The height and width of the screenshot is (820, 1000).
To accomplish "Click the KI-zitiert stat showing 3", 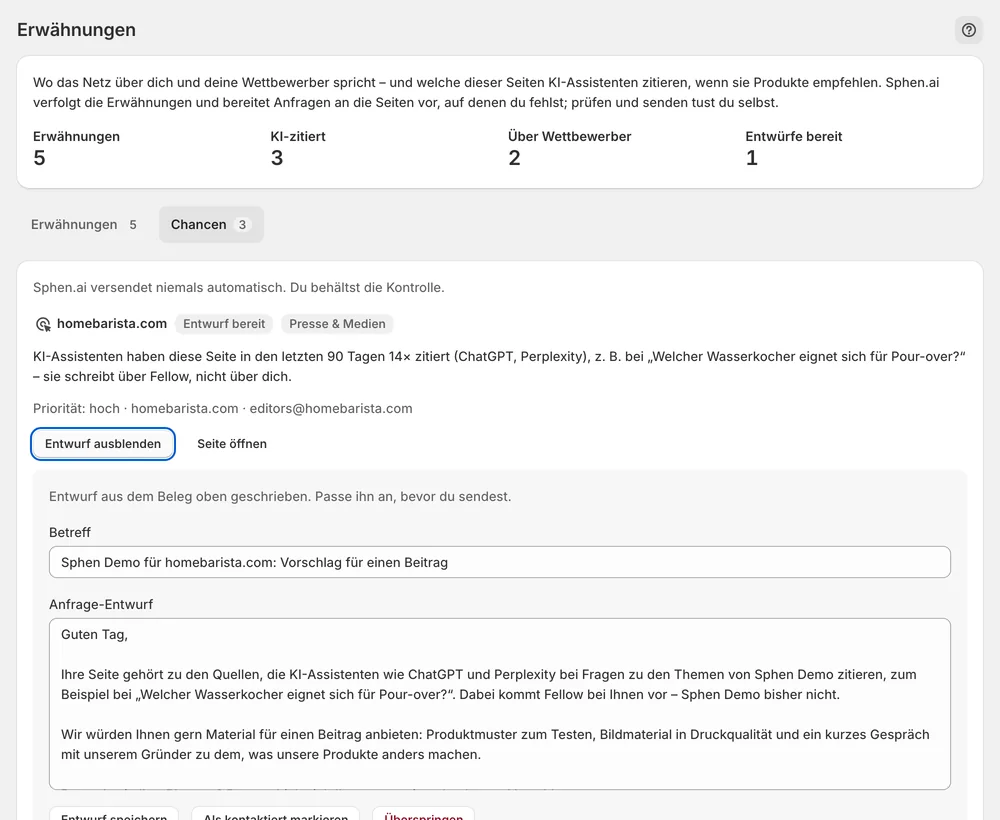I will 298,149.
